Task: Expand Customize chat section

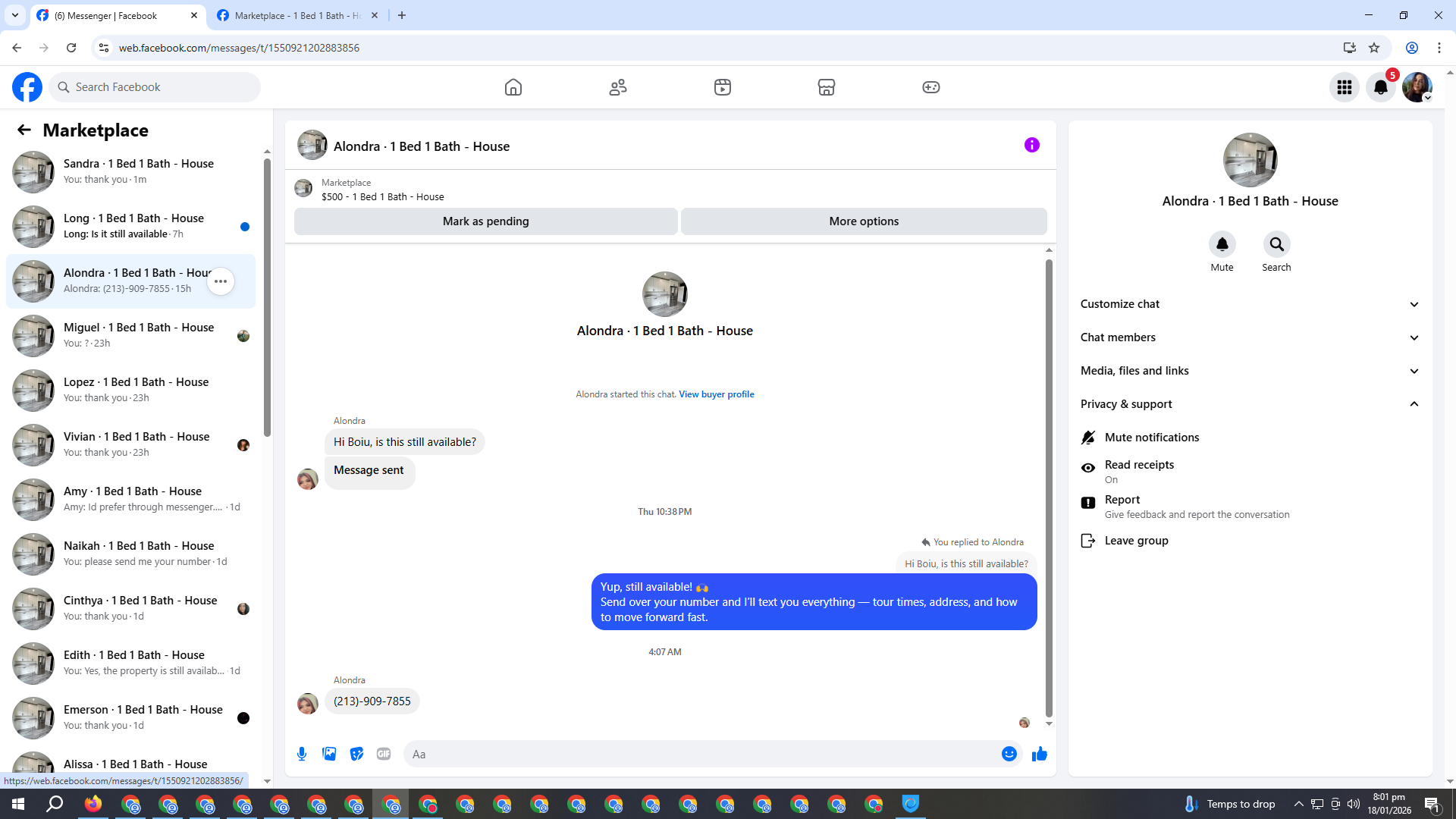Action: click(x=1249, y=304)
